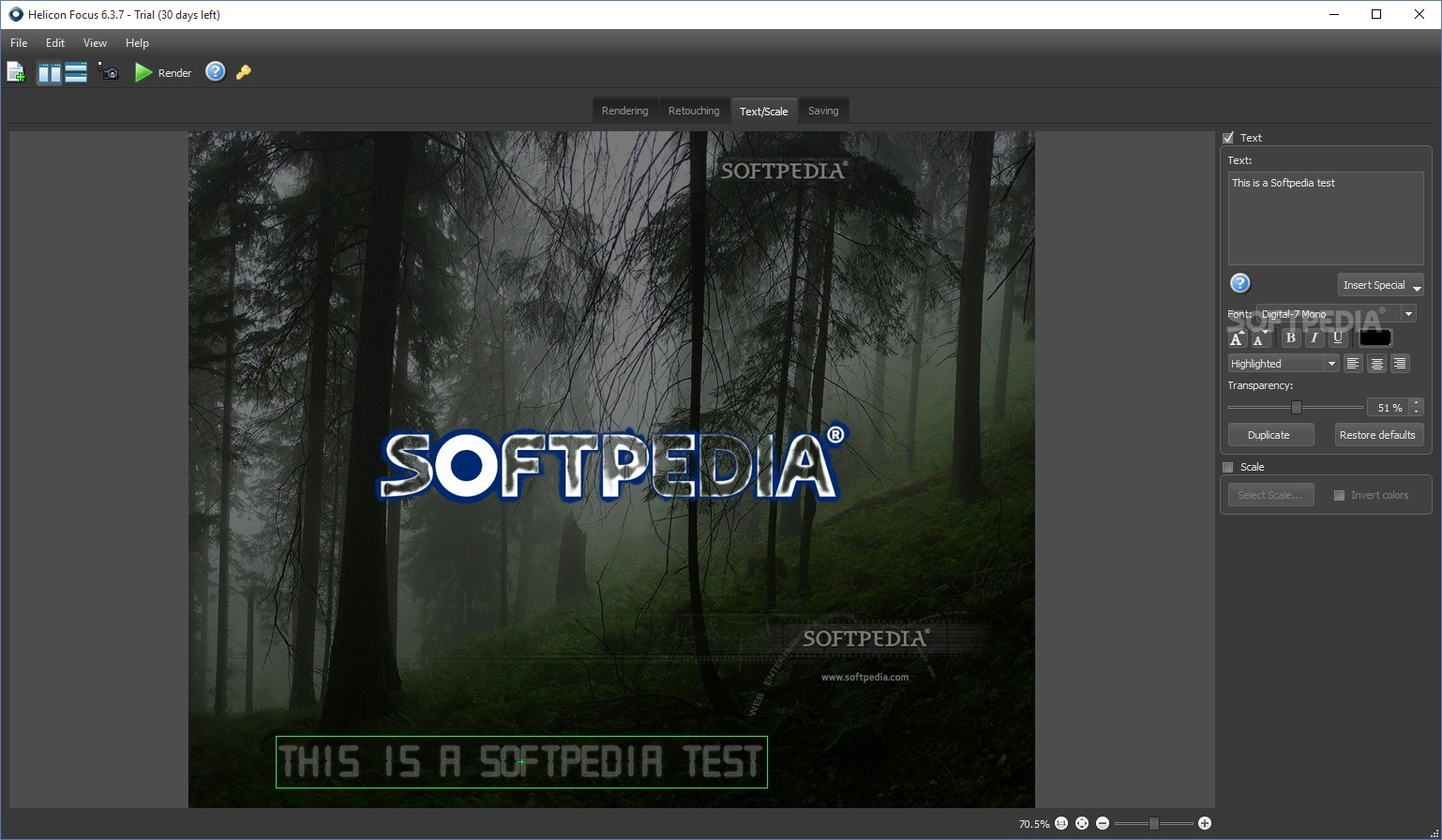The width and height of the screenshot is (1442, 840).
Task: Uncheck the Text checkbox
Action: click(x=1228, y=138)
